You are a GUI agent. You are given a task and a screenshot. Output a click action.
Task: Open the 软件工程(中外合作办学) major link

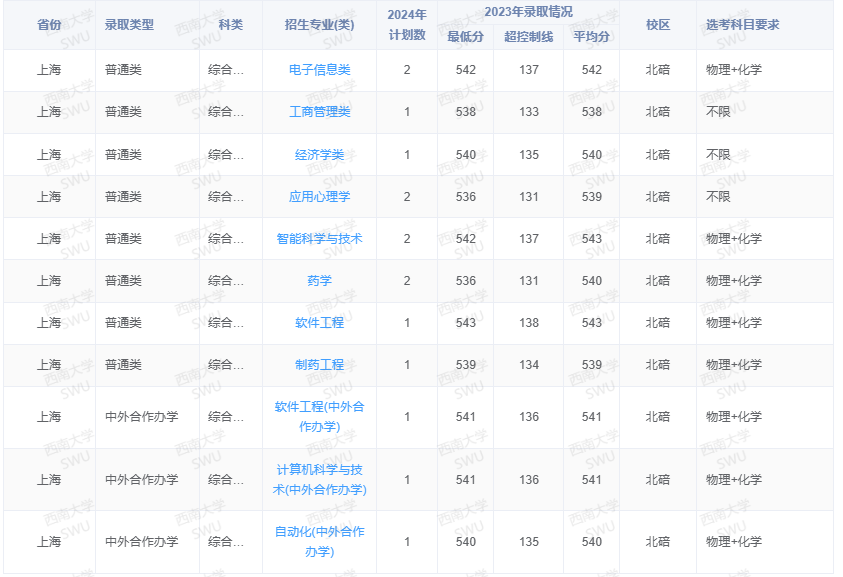point(319,418)
